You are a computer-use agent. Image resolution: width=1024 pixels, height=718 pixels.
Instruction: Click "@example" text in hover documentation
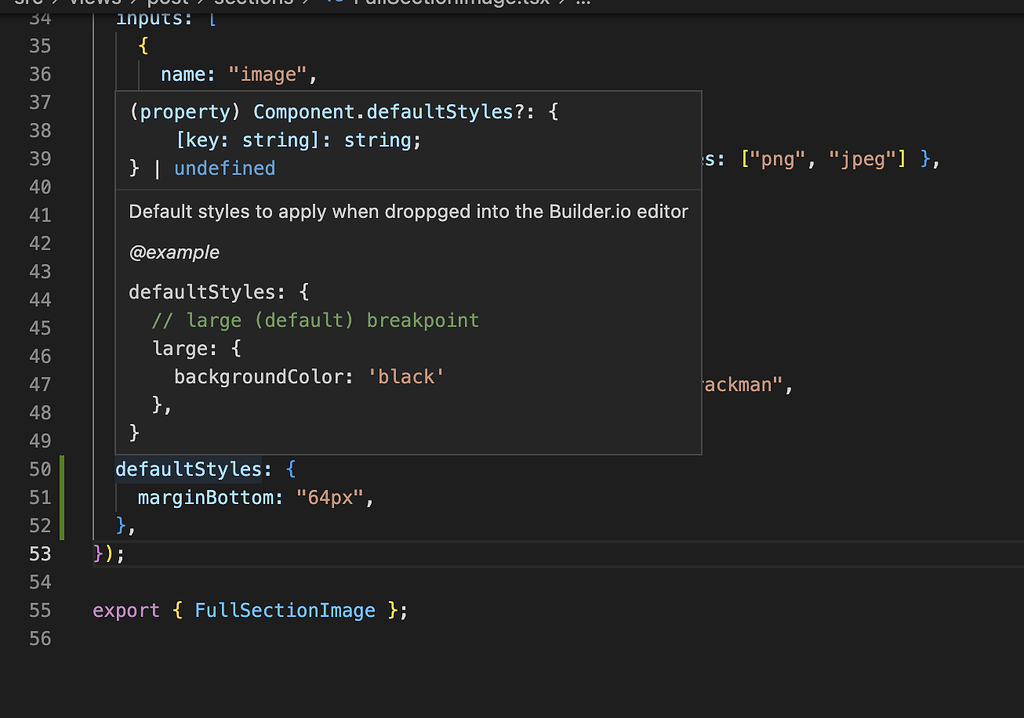click(x=174, y=252)
